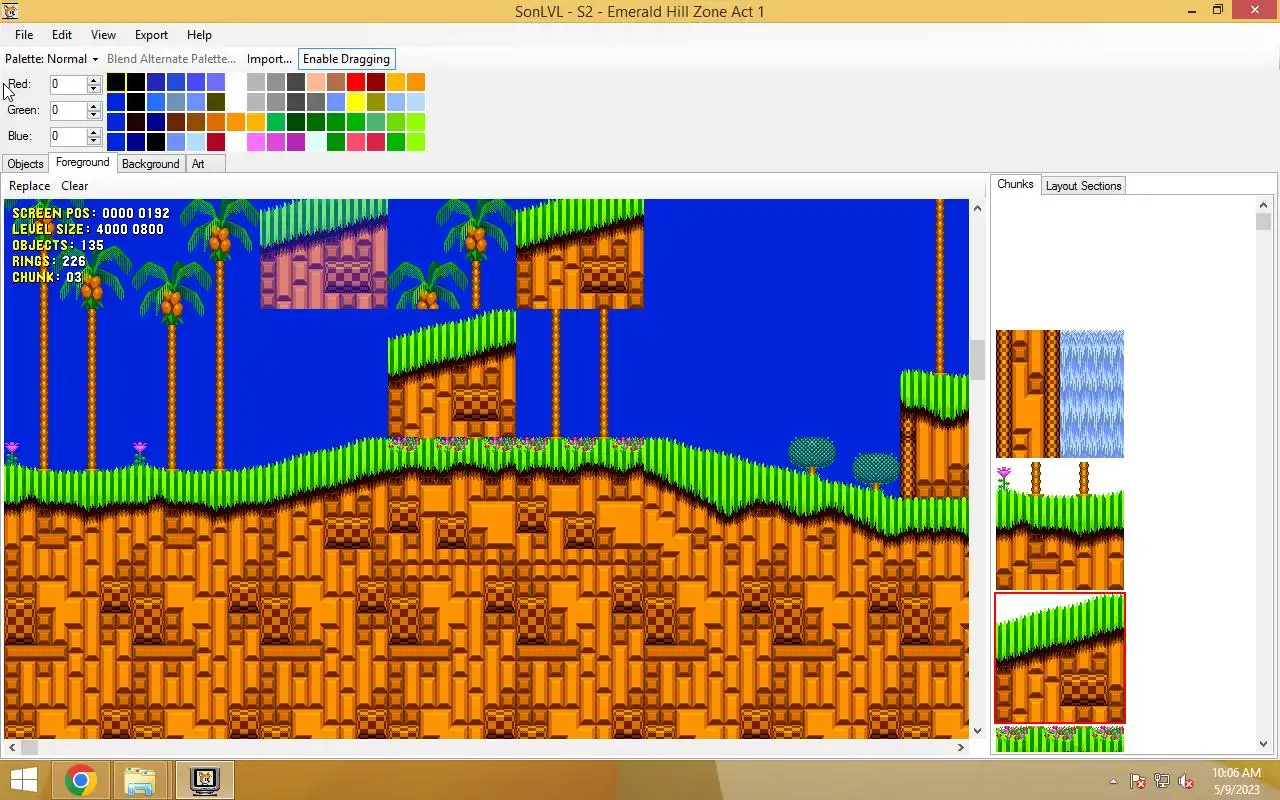Show hidden system tray icons
1280x800 pixels.
(x=1113, y=781)
